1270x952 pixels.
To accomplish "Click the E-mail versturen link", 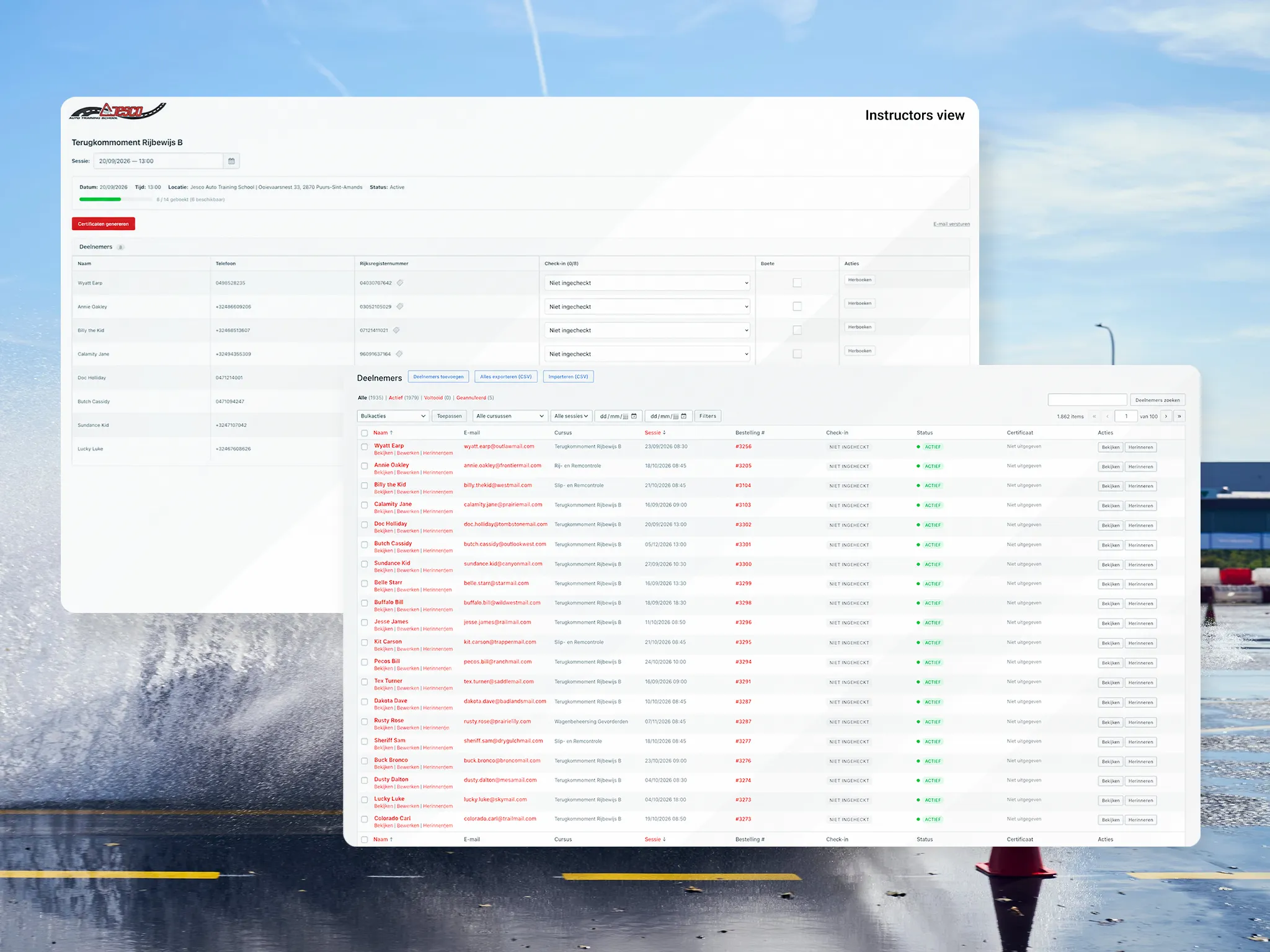I will point(951,224).
